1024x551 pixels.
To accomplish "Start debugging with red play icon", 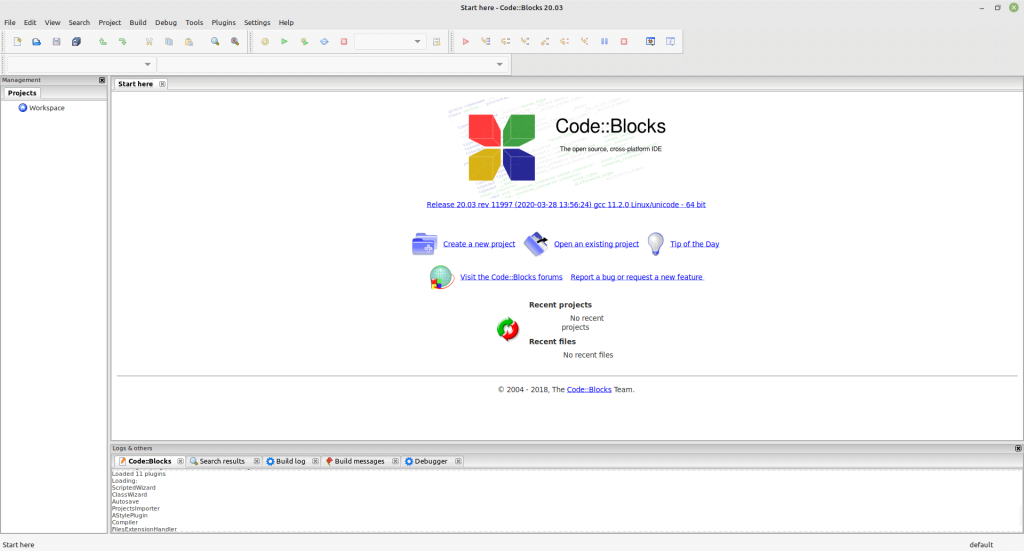I will click(466, 41).
